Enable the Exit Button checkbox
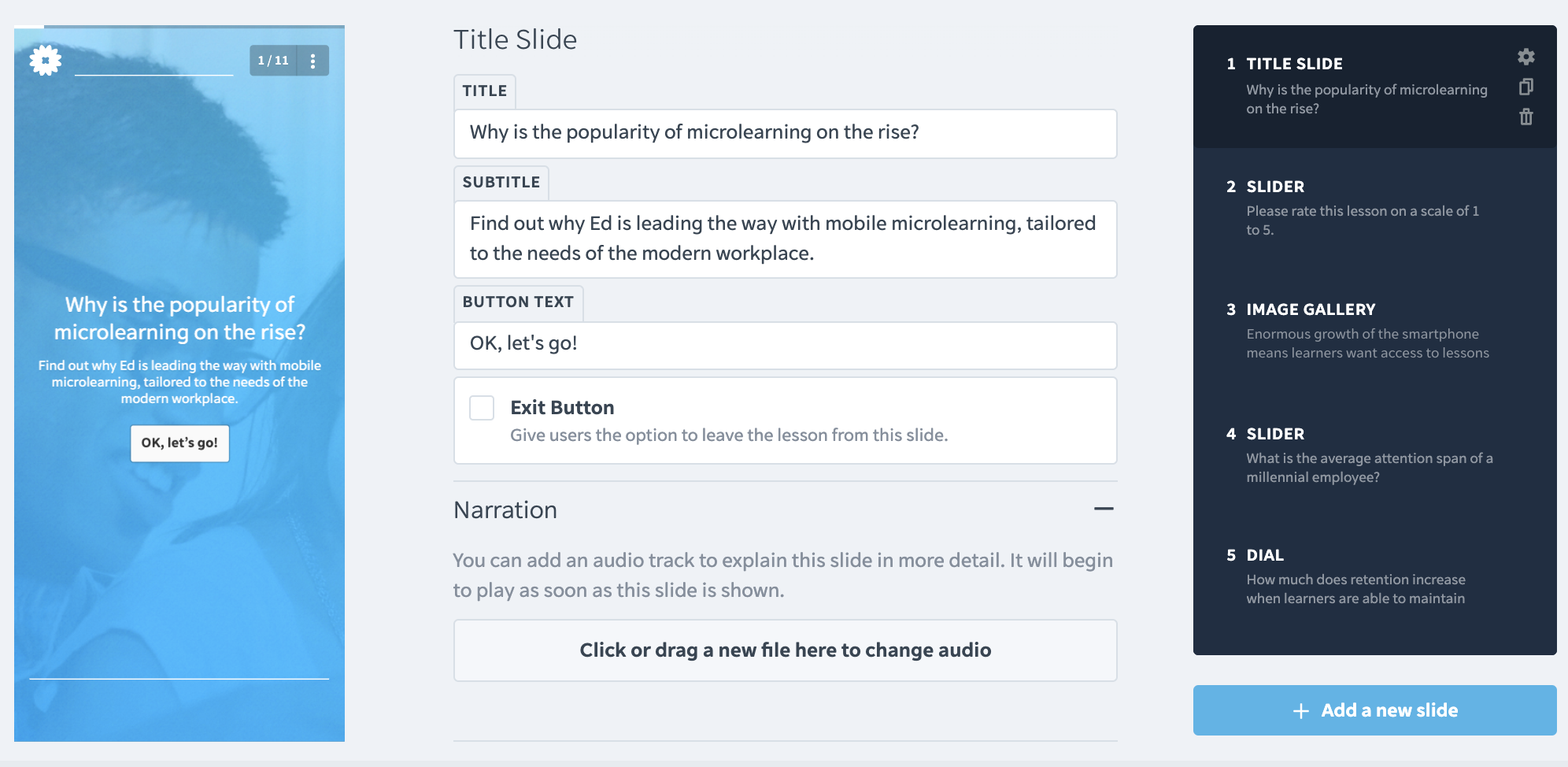Viewport: 1568px width, 767px height. (x=482, y=408)
